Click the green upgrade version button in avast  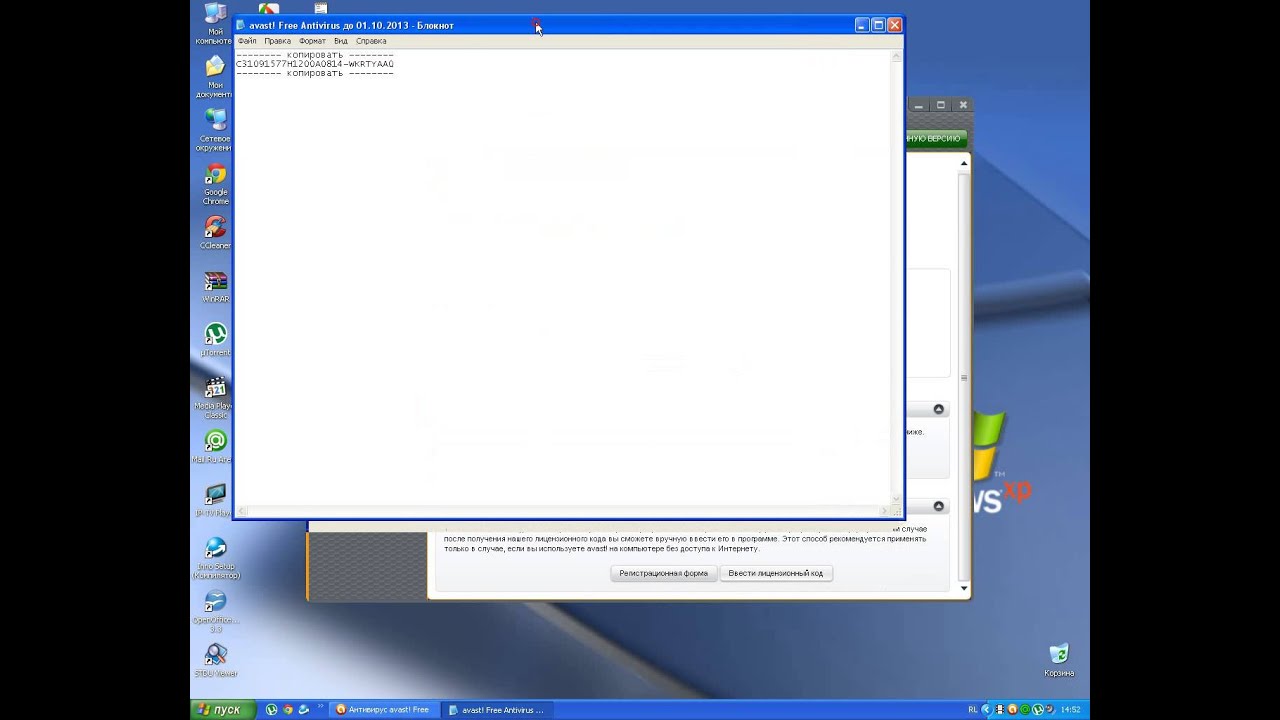pyautogui.click(x=936, y=138)
